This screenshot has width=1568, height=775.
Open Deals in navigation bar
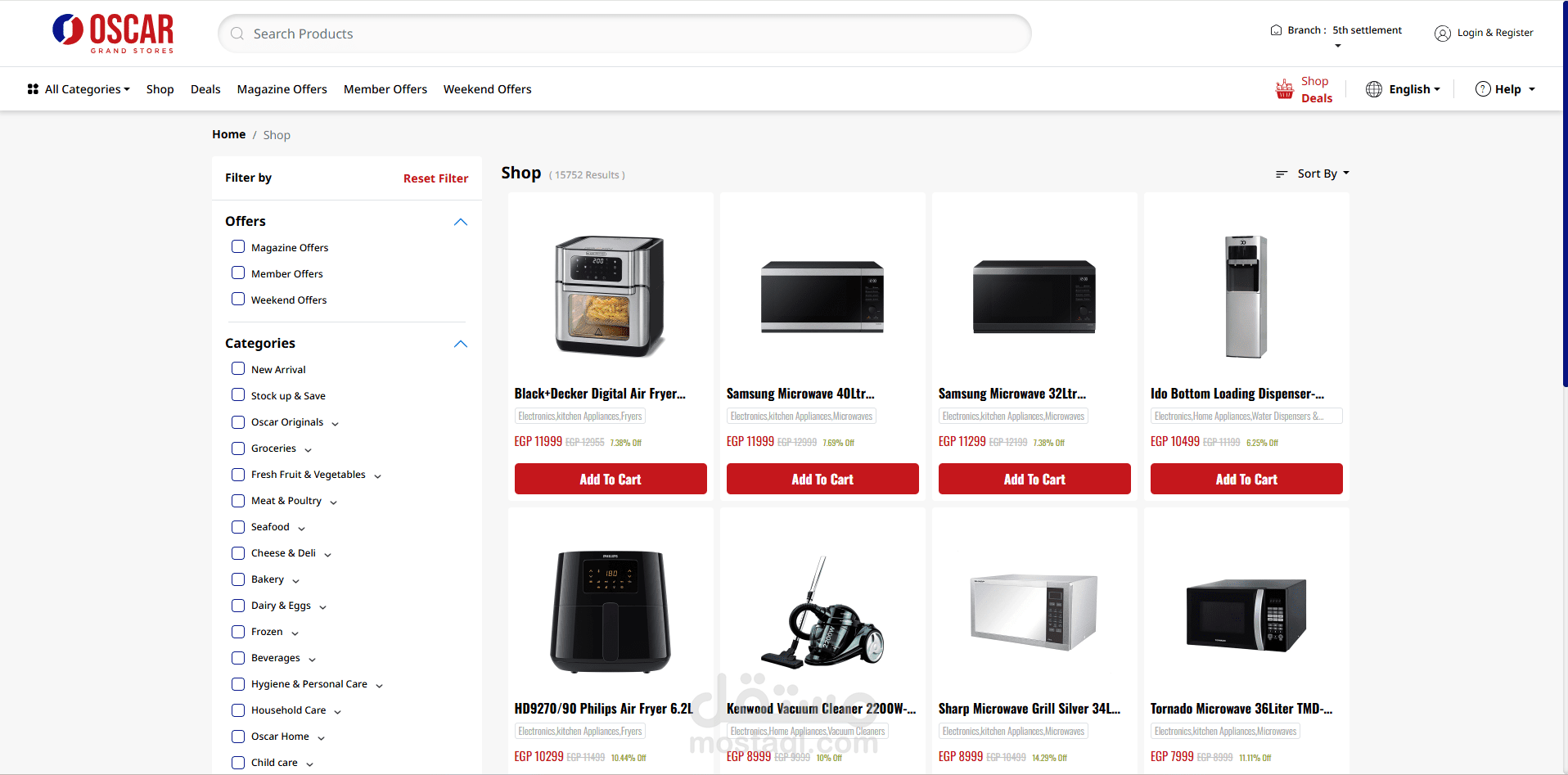coord(205,89)
